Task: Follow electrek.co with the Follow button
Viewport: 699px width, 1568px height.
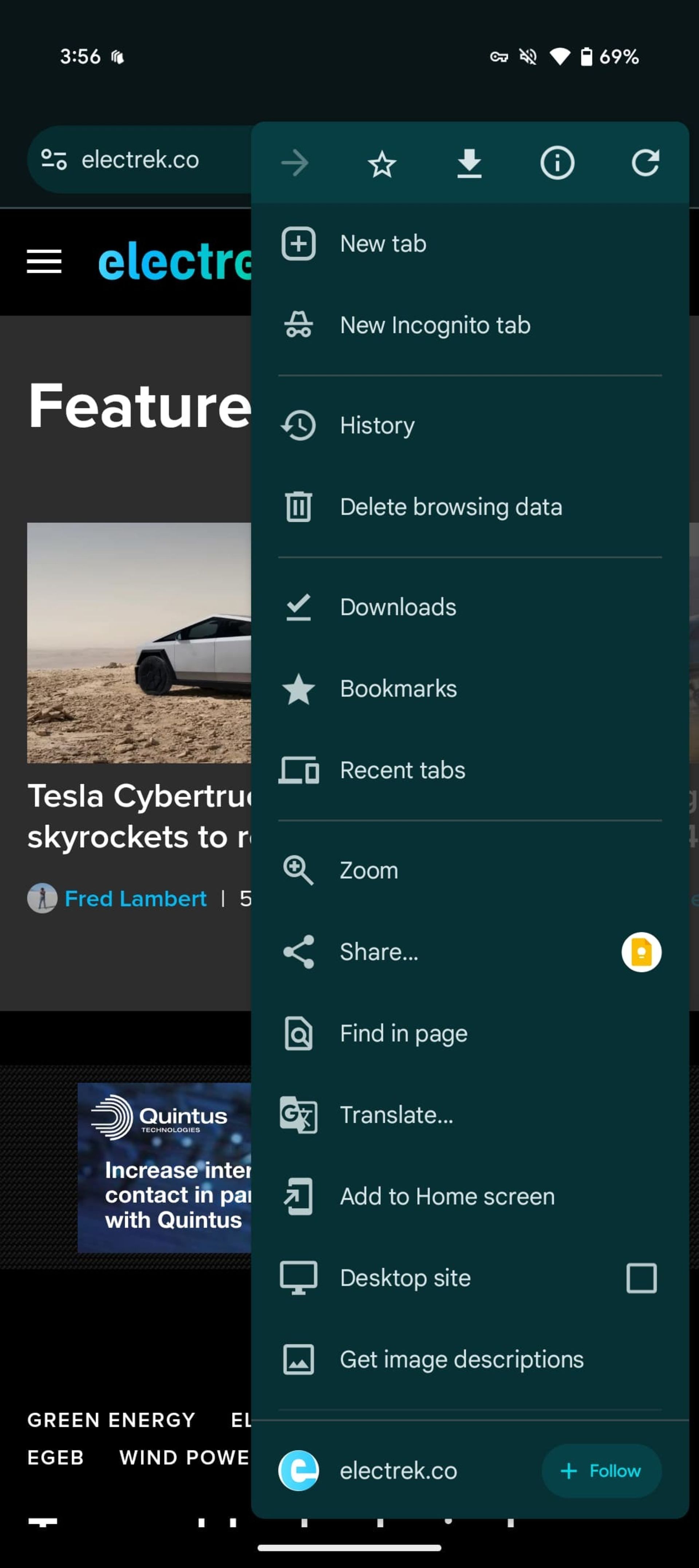Action: tap(601, 1470)
